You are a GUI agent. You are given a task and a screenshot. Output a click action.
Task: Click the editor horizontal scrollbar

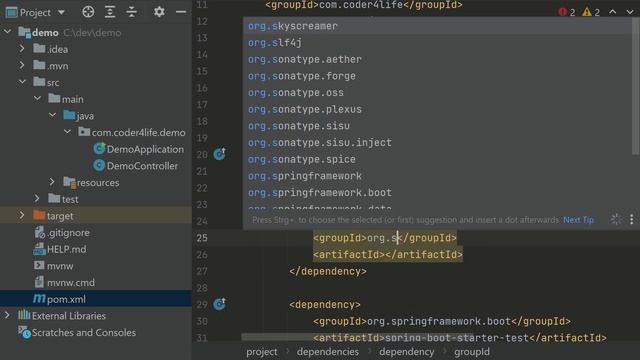click(x=357, y=337)
